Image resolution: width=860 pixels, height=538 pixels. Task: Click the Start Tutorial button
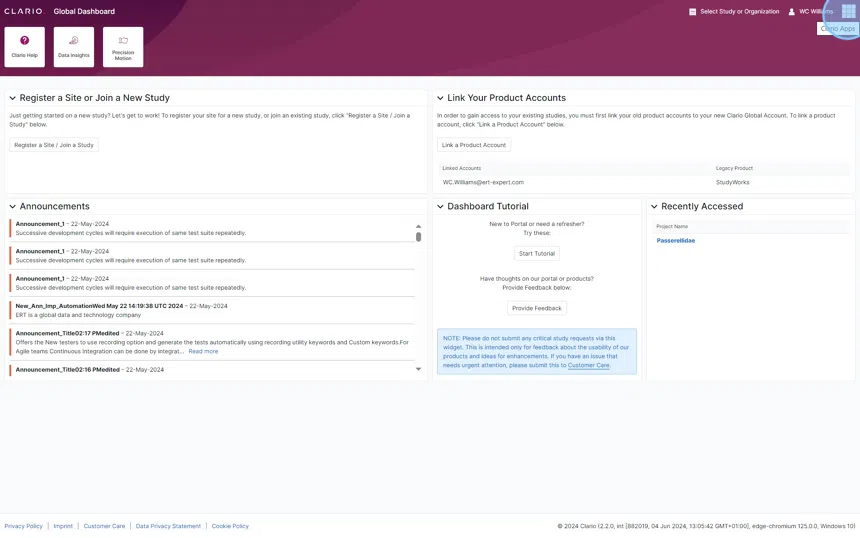click(x=537, y=253)
